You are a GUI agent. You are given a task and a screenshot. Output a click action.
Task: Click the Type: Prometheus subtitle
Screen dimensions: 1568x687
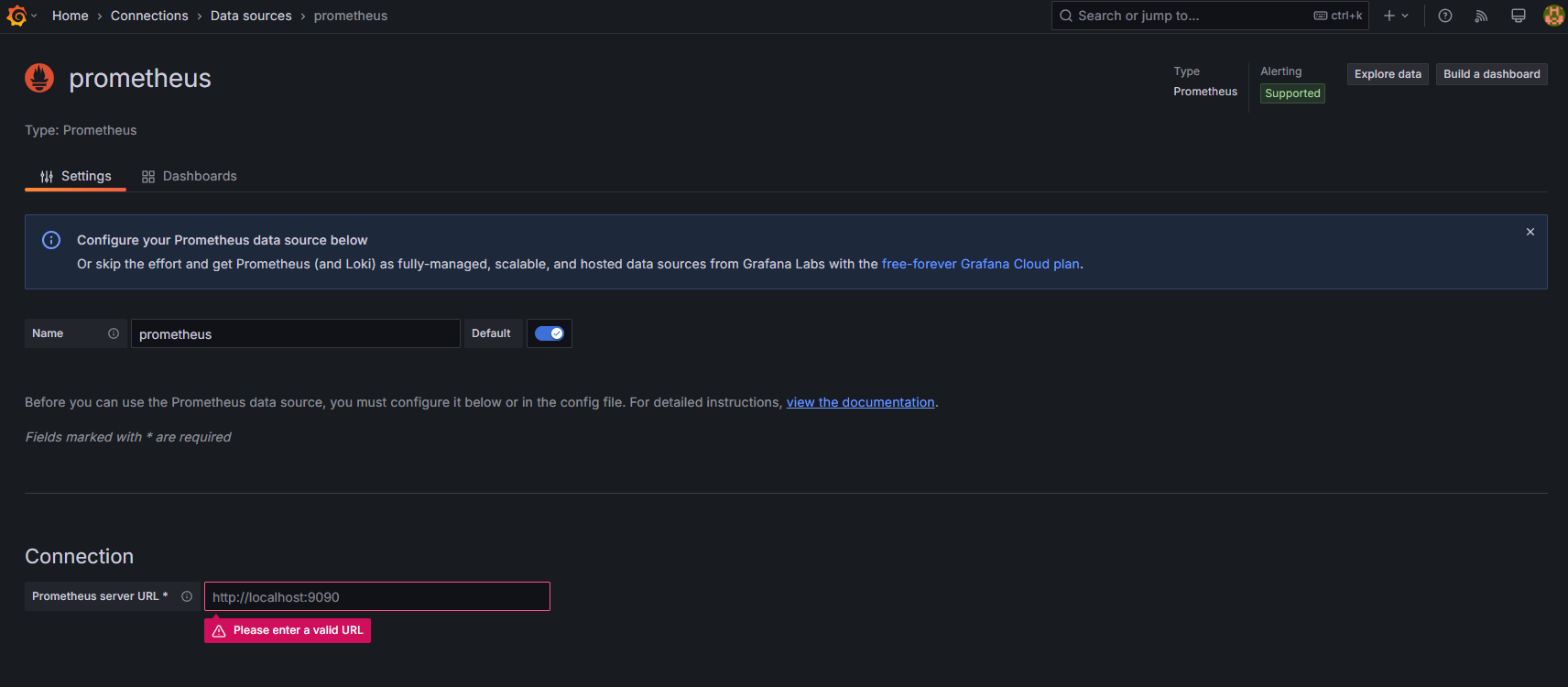[81, 130]
